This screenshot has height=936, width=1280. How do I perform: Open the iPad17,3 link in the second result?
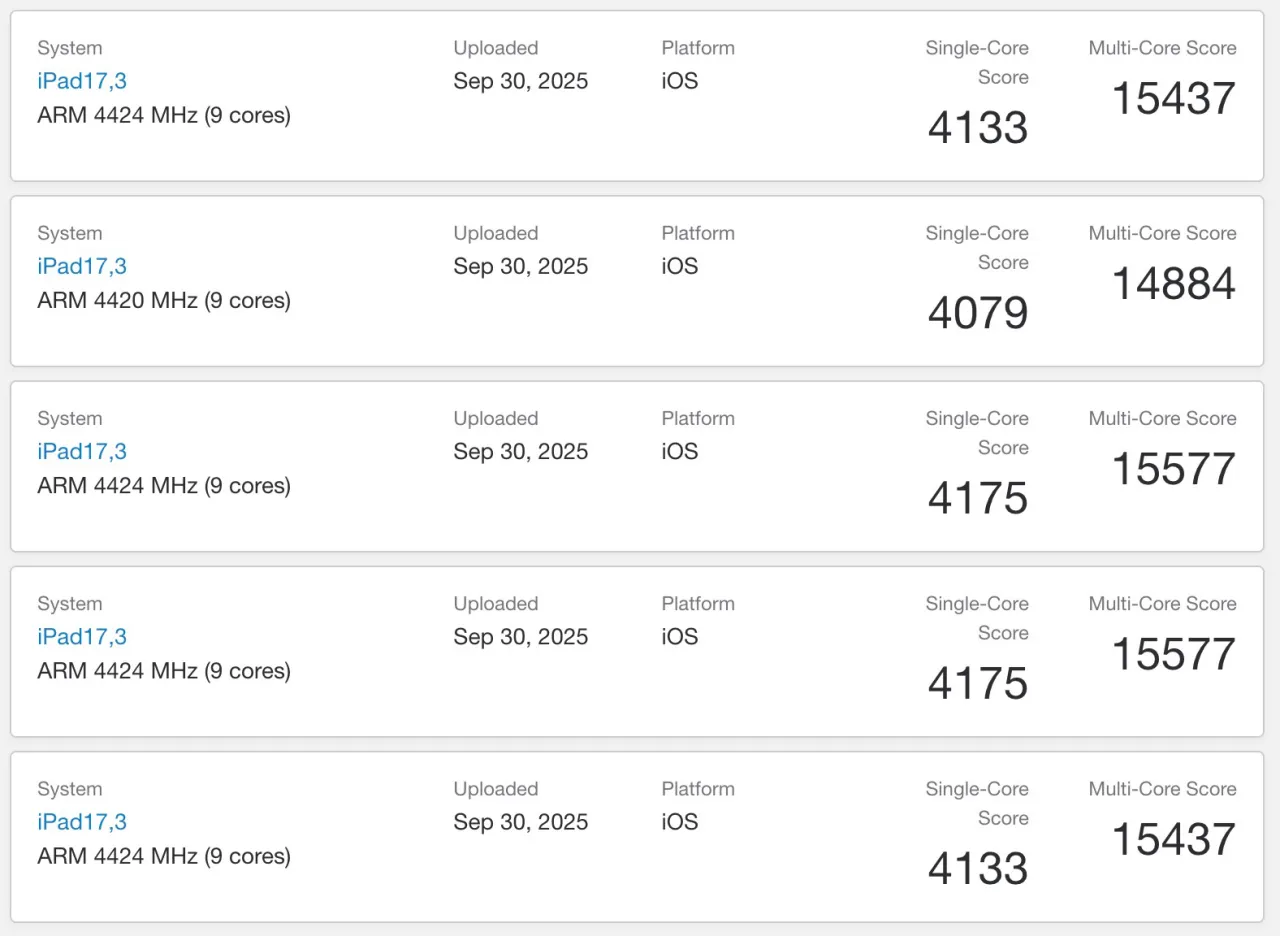coord(82,266)
